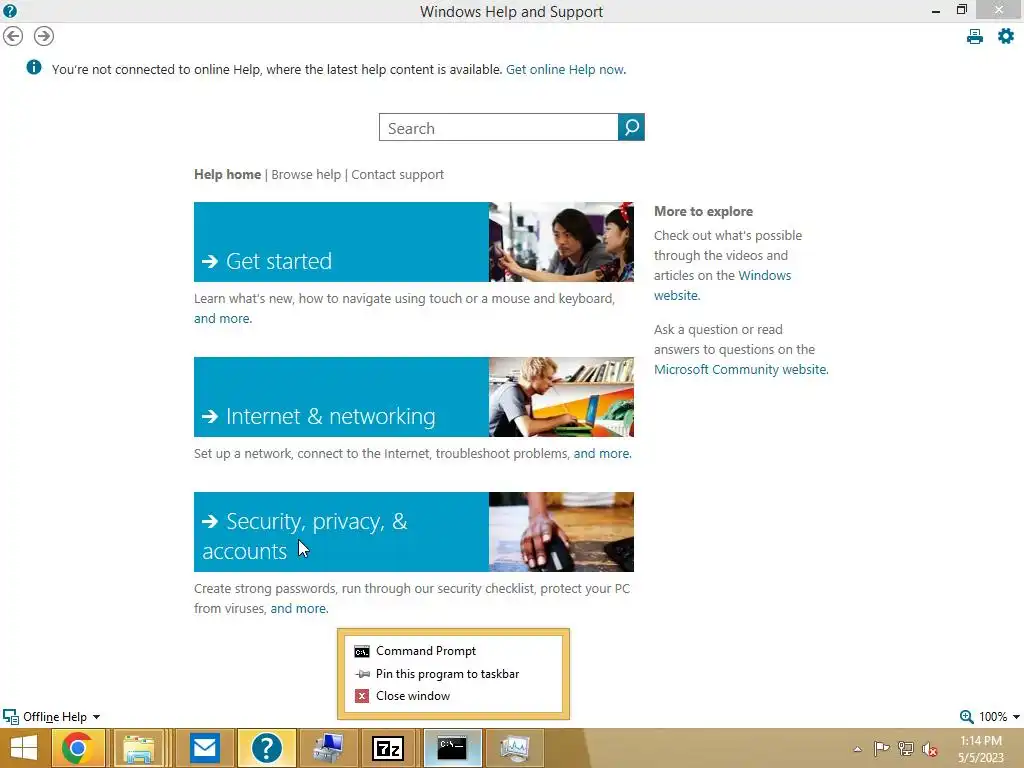Image resolution: width=1024 pixels, height=768 pixels.
Task: Follow 'and more' link after troubleshoot problems
Action: click(x=601, y=453)
